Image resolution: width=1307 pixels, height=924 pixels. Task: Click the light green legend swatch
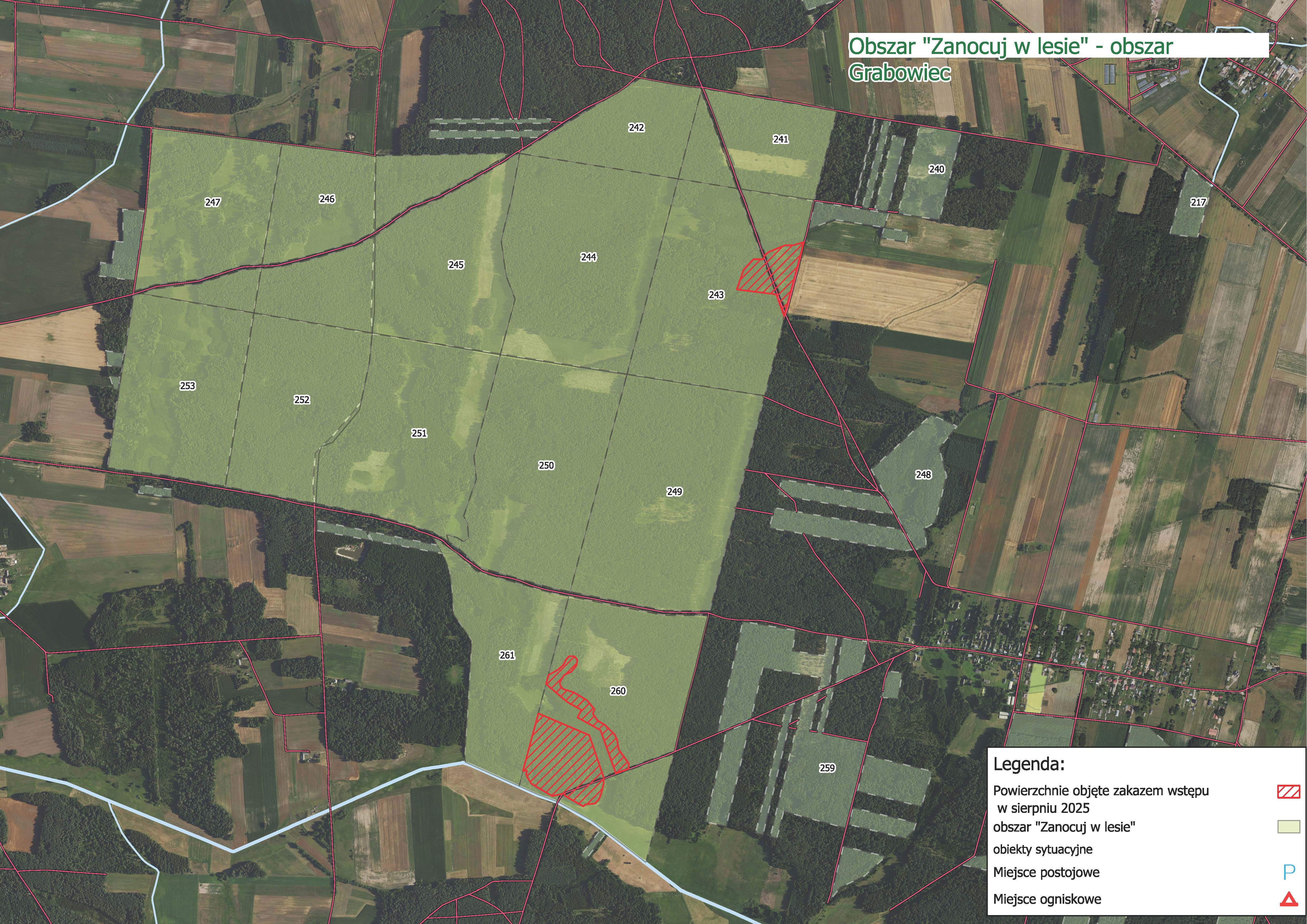click(1289, 827)
